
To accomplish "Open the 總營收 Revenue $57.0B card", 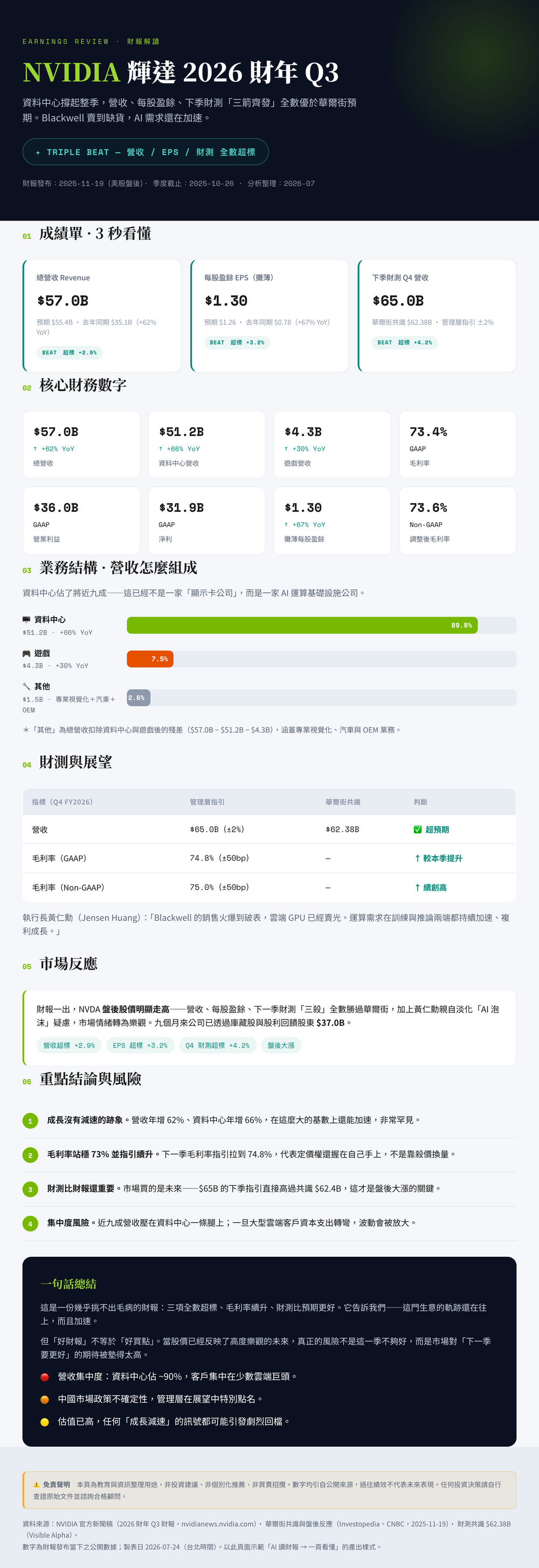I will click(101, 316).
